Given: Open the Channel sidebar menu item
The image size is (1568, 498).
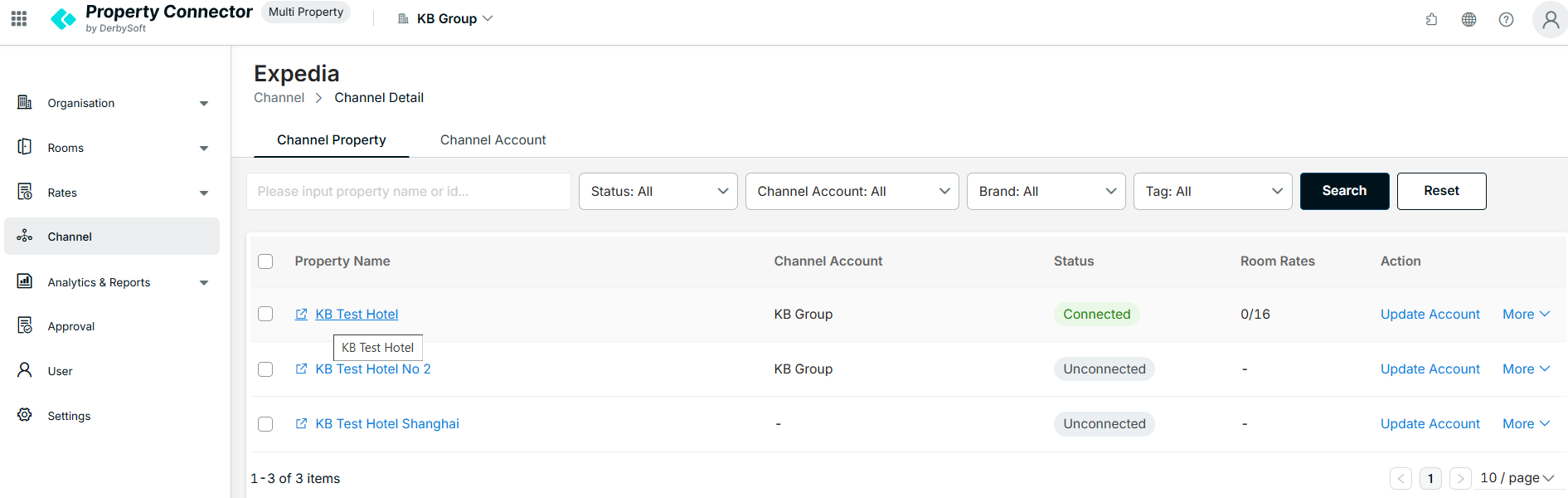Looking at the screenshot, I should pos(112,237).
